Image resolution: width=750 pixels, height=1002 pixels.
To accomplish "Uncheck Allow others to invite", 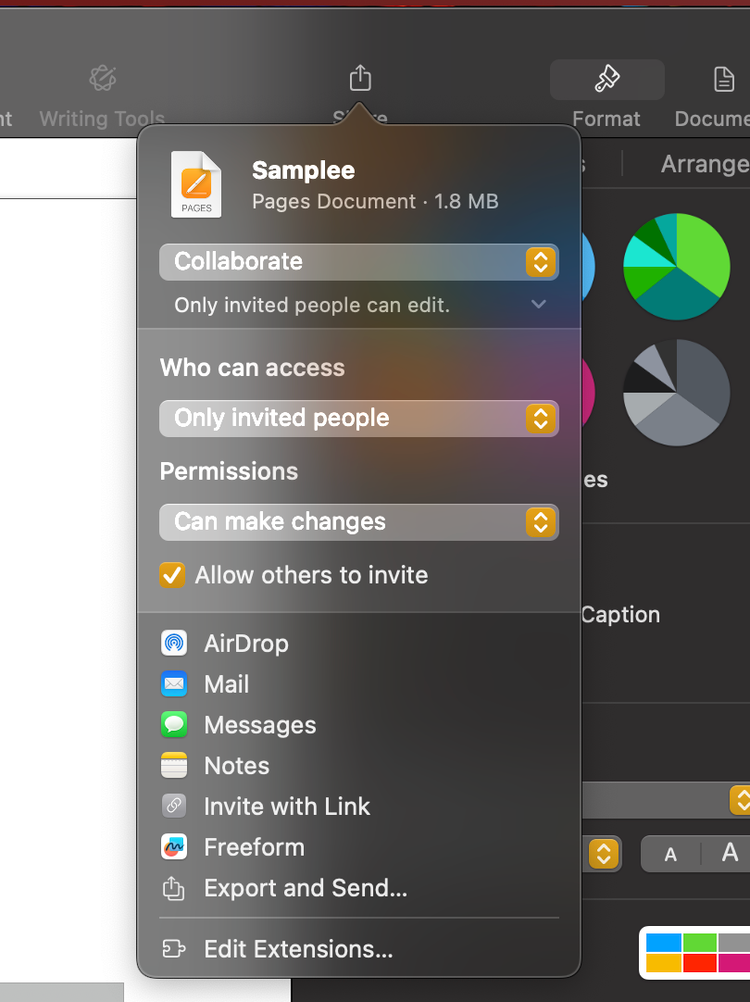I will coord(172,575).
